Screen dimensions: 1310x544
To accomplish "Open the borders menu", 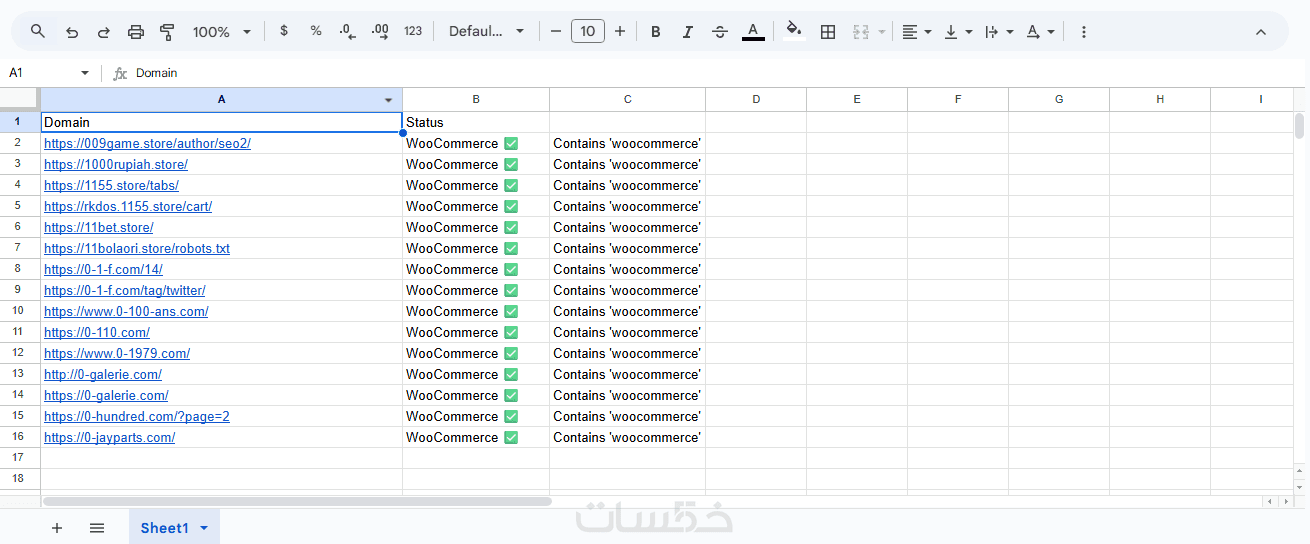I will click(828, 31).
